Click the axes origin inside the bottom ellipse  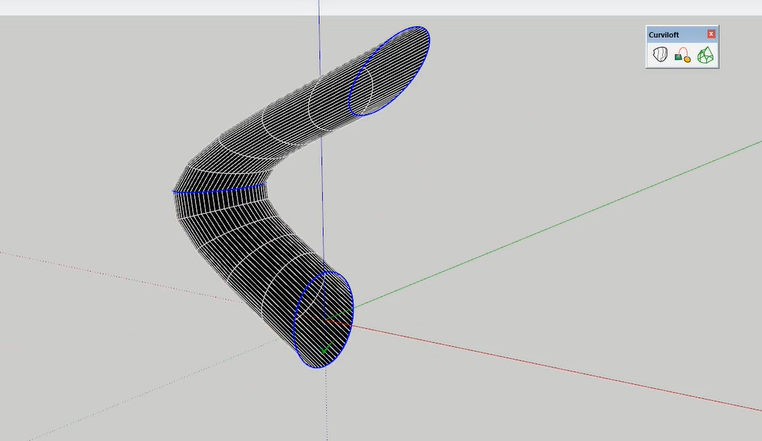coord(326,321)
